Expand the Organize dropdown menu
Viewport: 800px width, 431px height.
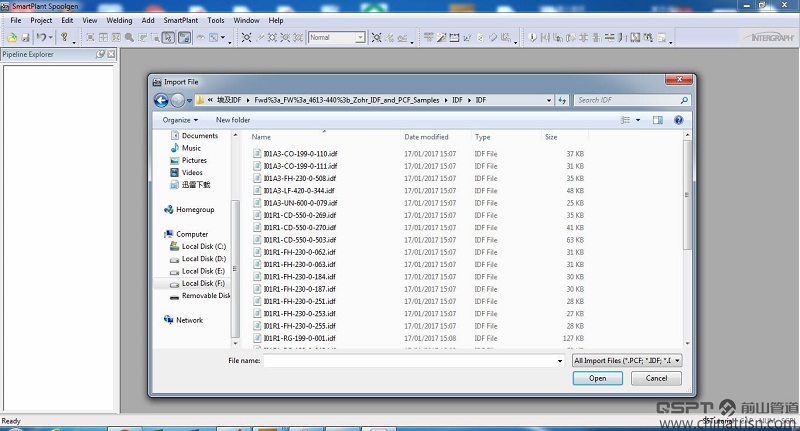click(180, 120)
